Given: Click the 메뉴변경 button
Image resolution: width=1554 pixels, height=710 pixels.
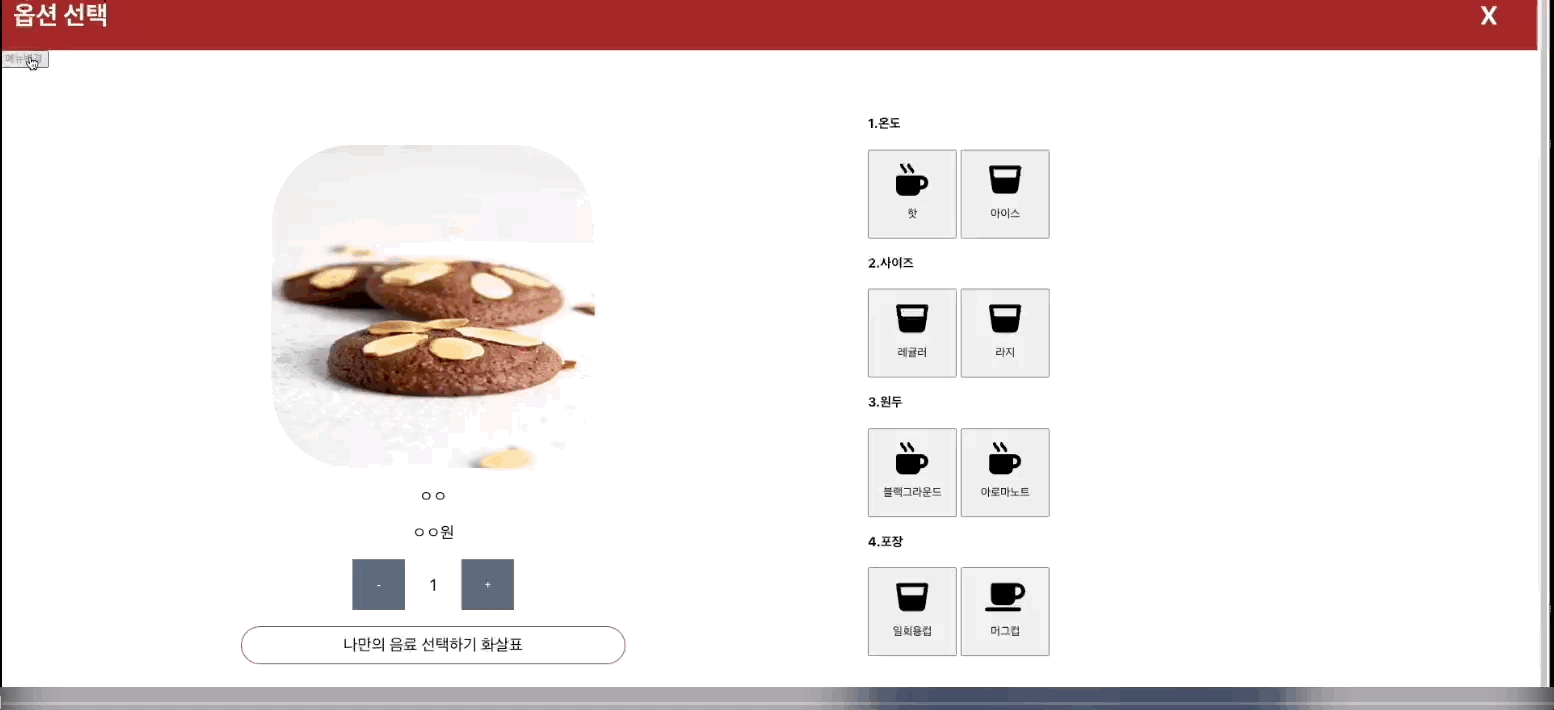Looking at the screenshot, I should pyautogui.click(x=25, y=60).
